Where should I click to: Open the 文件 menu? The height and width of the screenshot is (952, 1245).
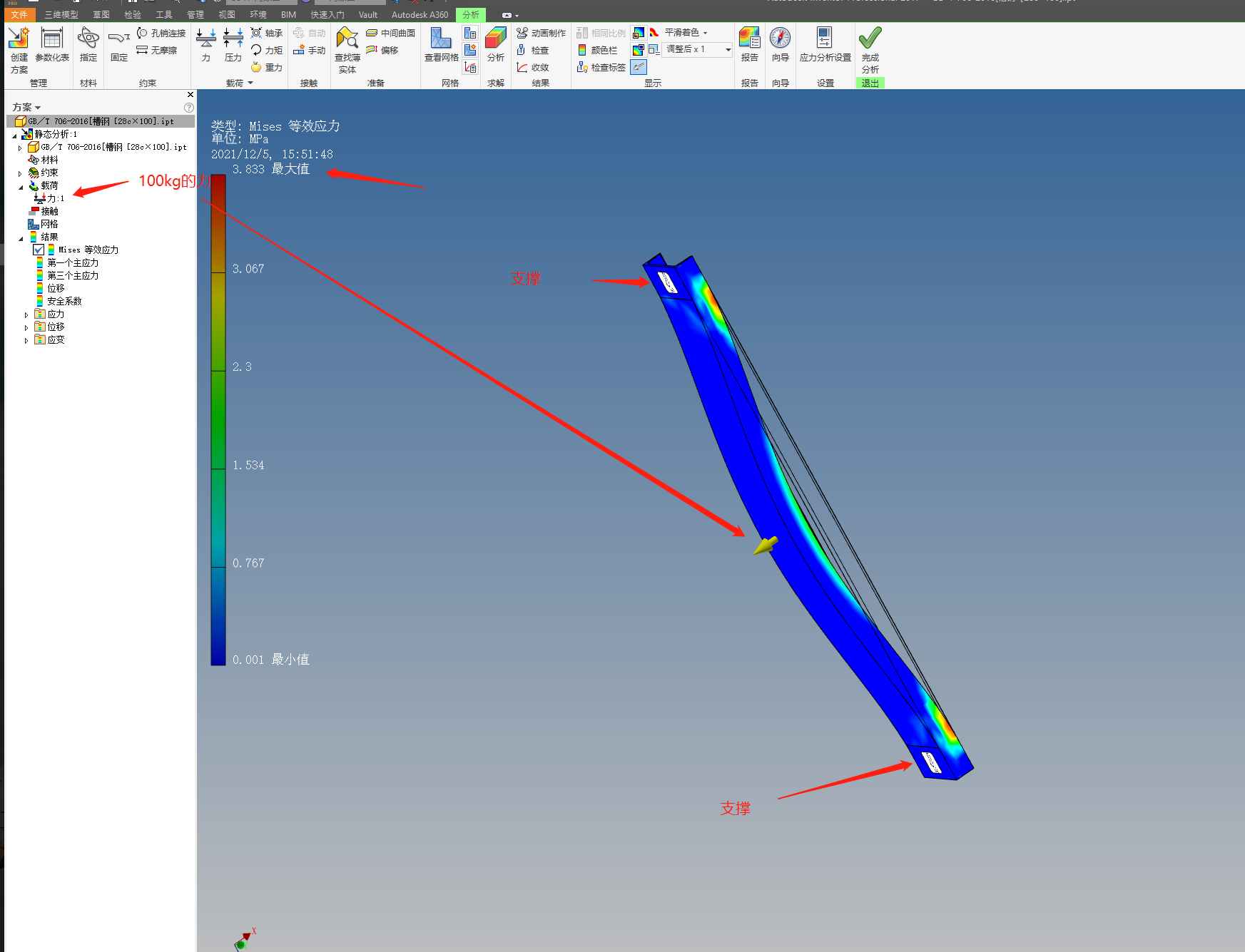click(x=19, y=14)
